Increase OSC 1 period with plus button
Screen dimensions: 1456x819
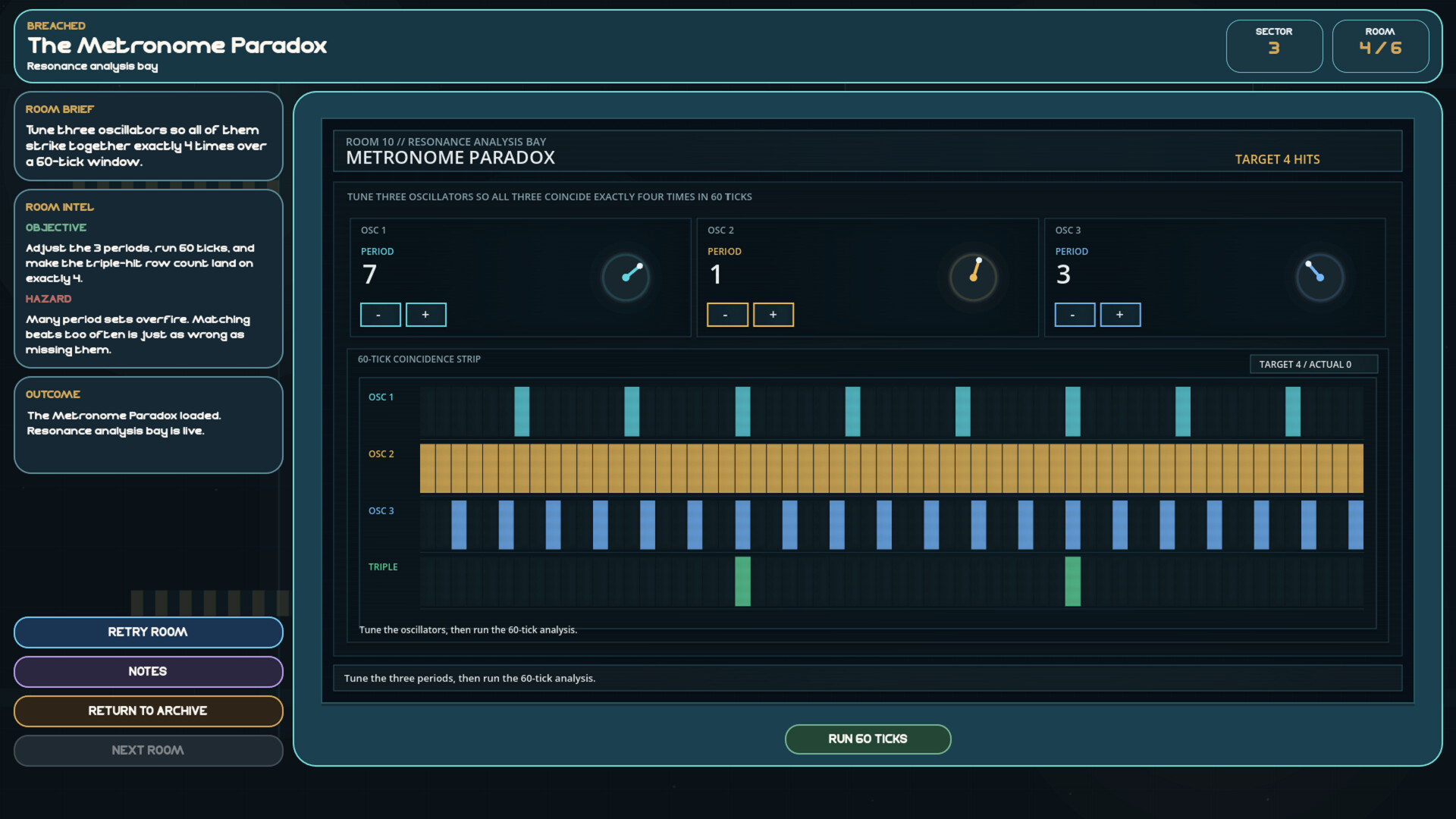pyautogui.click(x=425, y=315)
